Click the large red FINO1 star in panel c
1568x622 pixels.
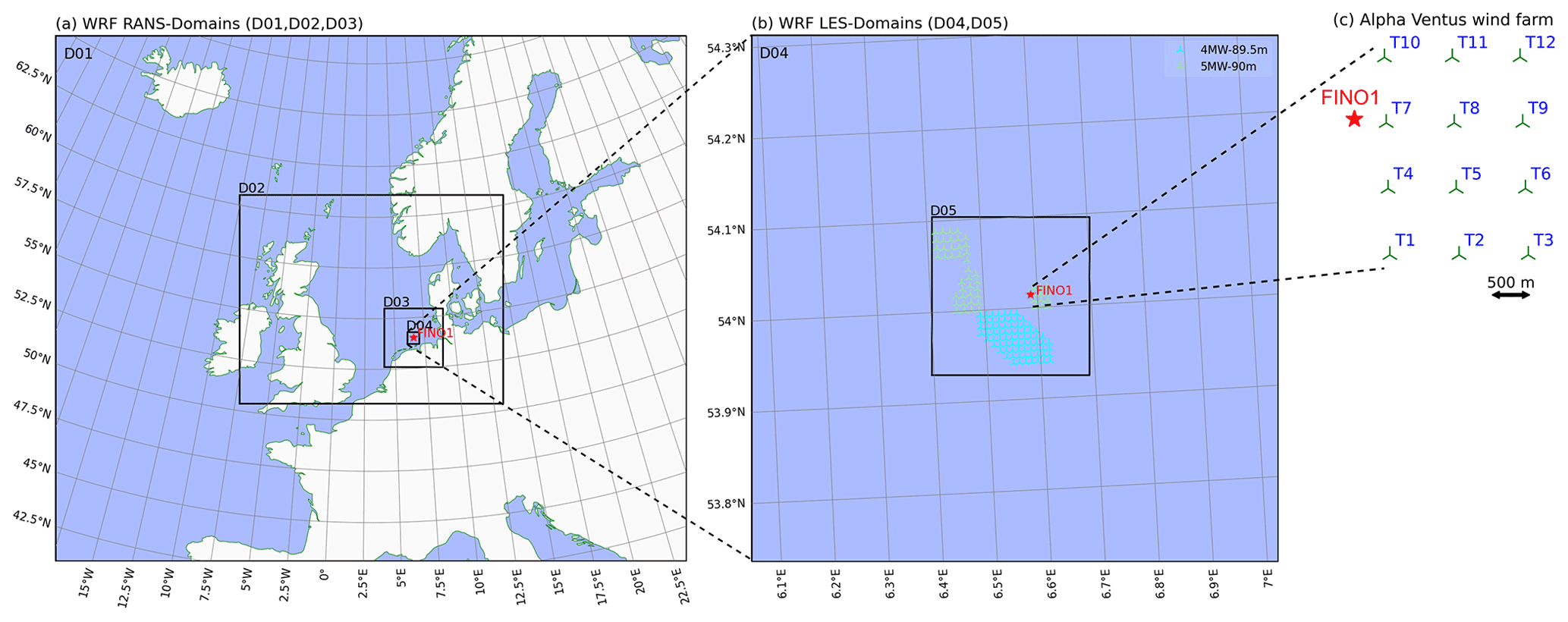[x=1354, y=119]
